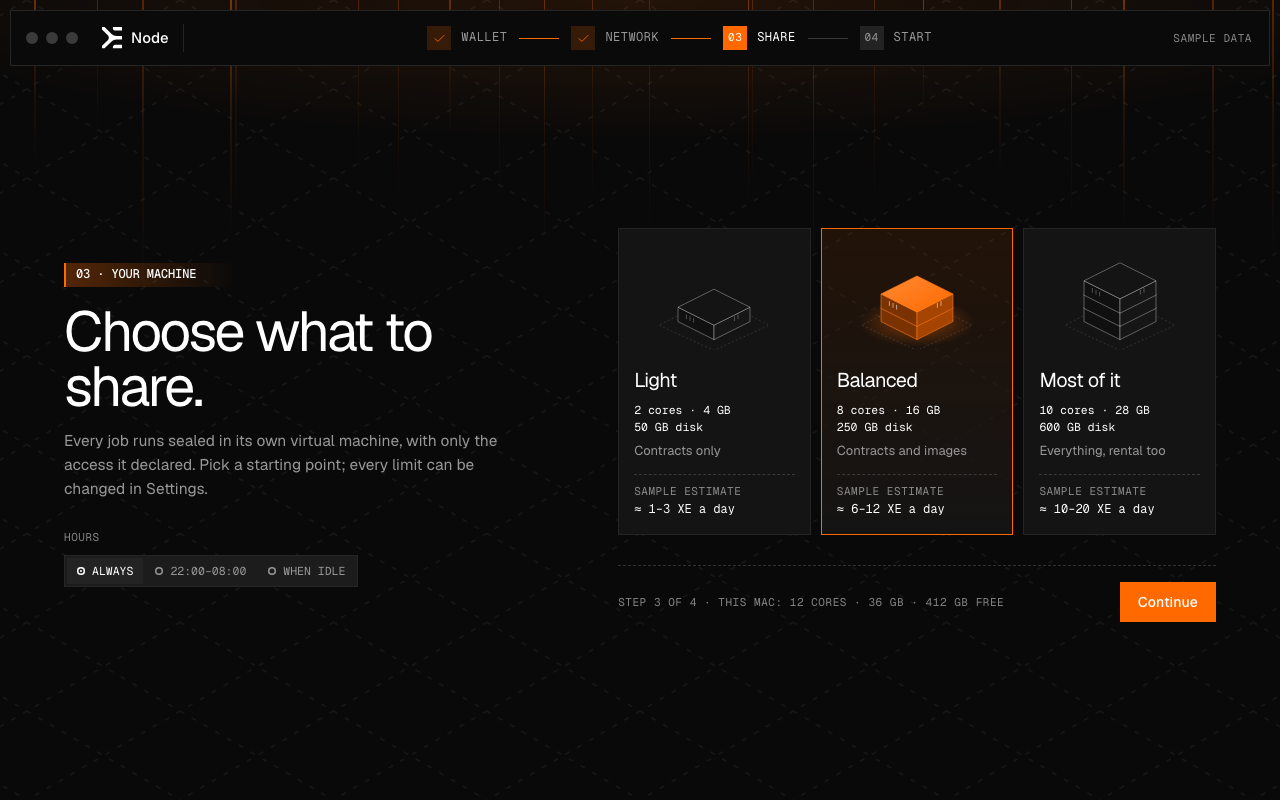Click the Node logo icon
Image resolution: width=1280 pixels, height=800 pixels.
click(x=112, y=38)
